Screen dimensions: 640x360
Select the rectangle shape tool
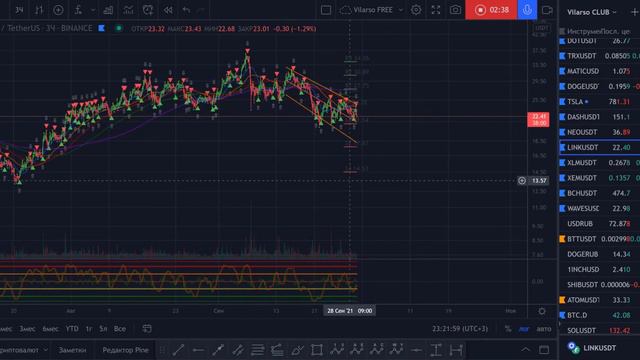click(317, 350)
